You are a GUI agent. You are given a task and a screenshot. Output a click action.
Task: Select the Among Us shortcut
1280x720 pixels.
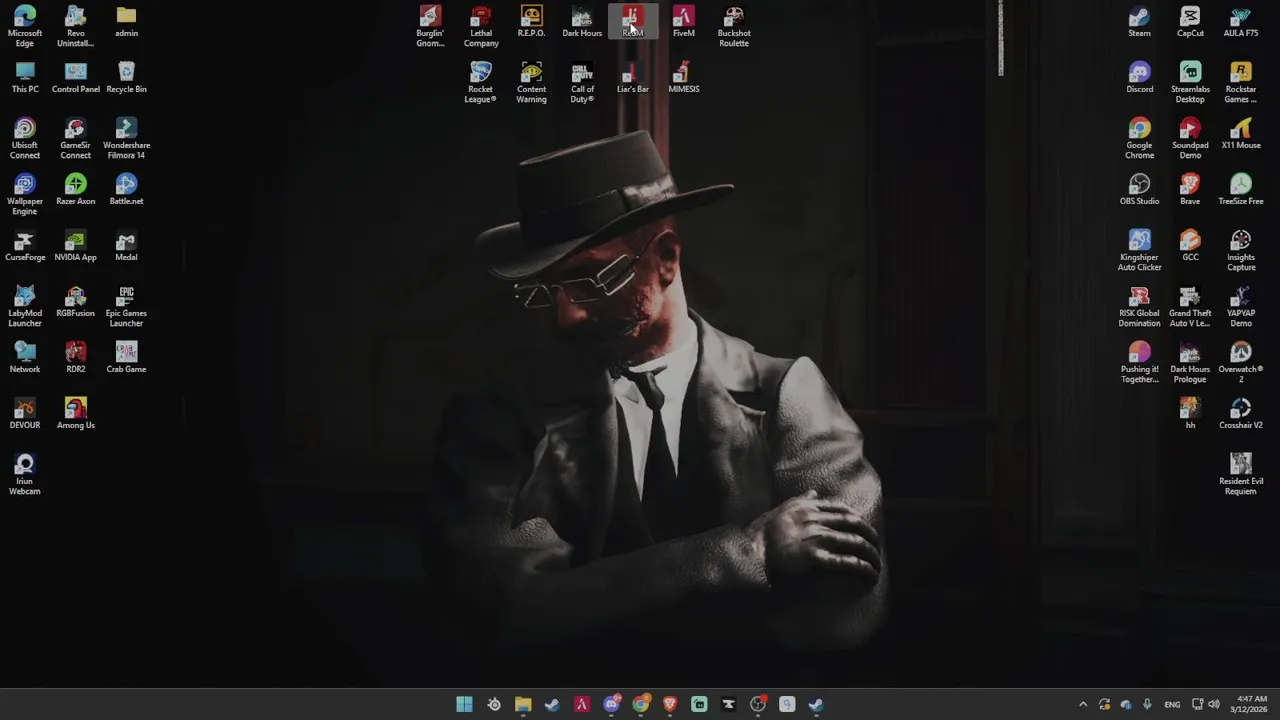pos(76,414)
